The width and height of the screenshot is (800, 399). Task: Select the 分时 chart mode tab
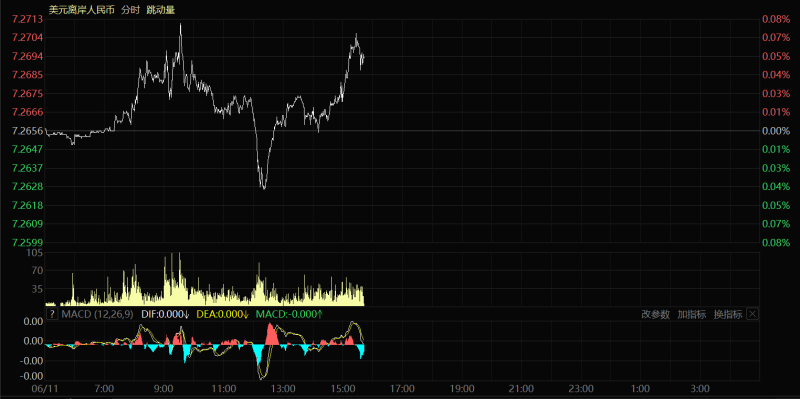tap(130, 10)
